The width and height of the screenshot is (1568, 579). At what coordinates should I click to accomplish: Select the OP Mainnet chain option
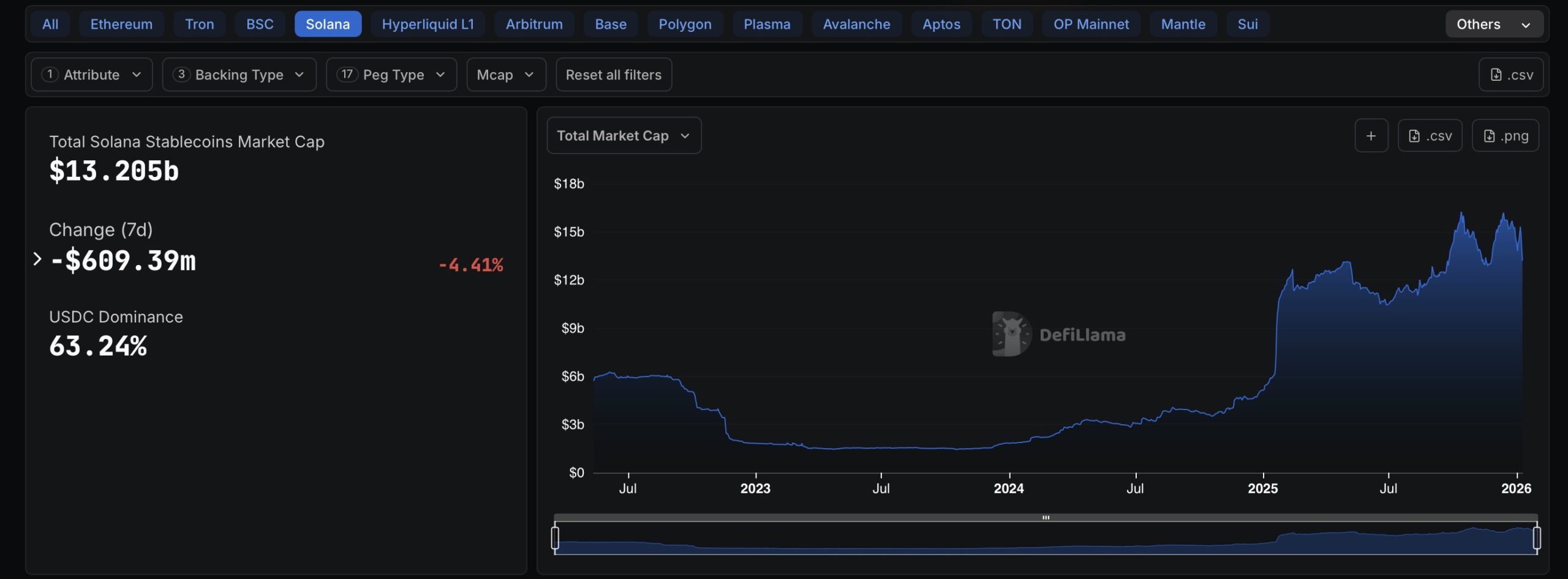coord(1091,24)
